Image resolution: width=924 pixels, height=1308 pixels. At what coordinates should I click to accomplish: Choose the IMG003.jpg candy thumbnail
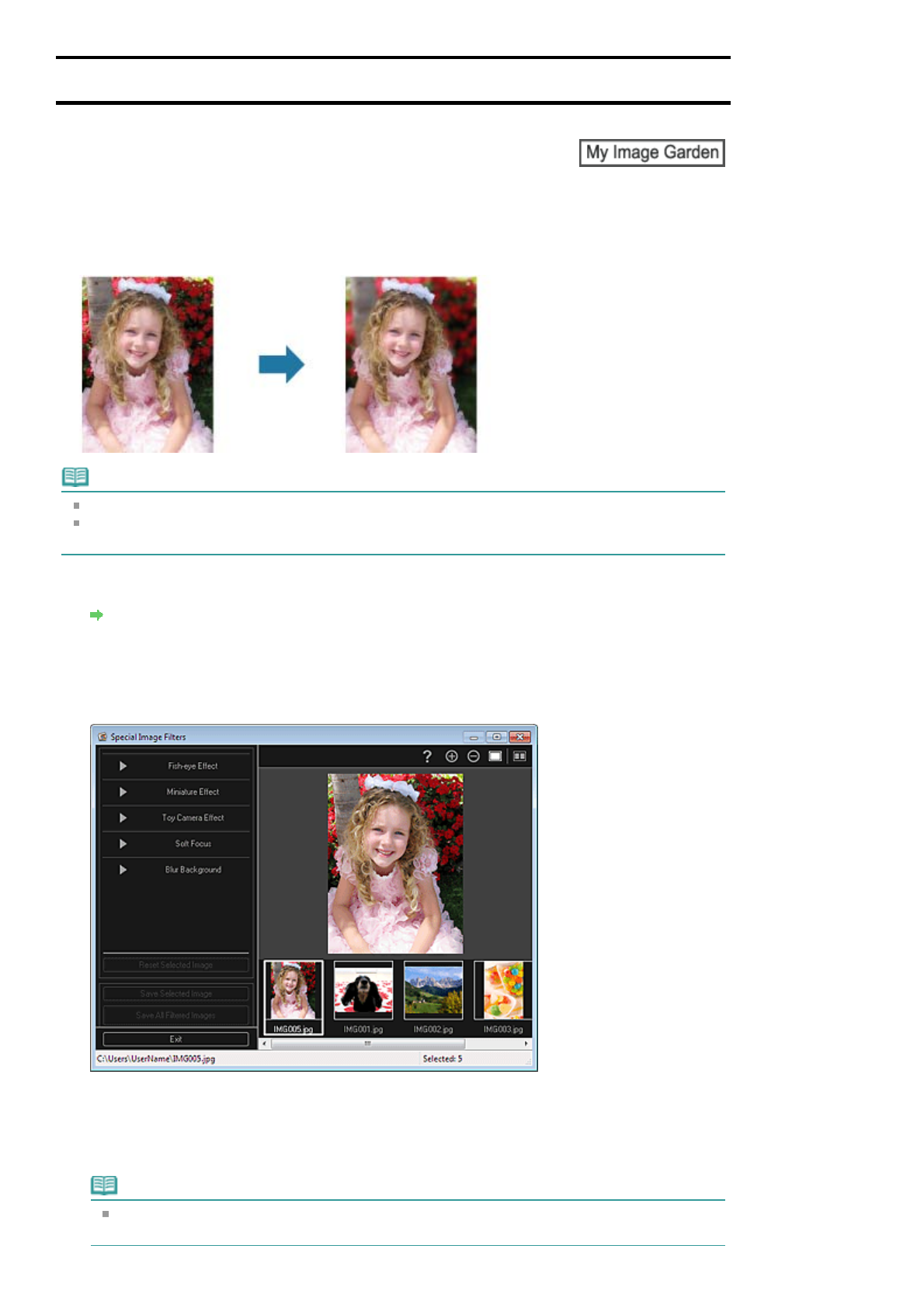[x=503, y=990]
